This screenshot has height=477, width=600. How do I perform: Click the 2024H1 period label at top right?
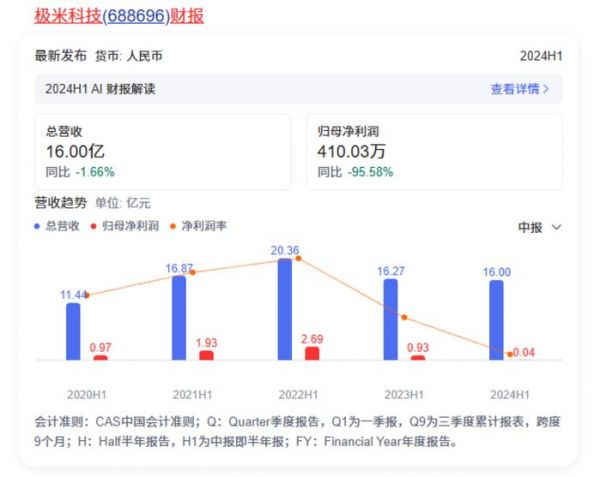click(x=541, y=56)
